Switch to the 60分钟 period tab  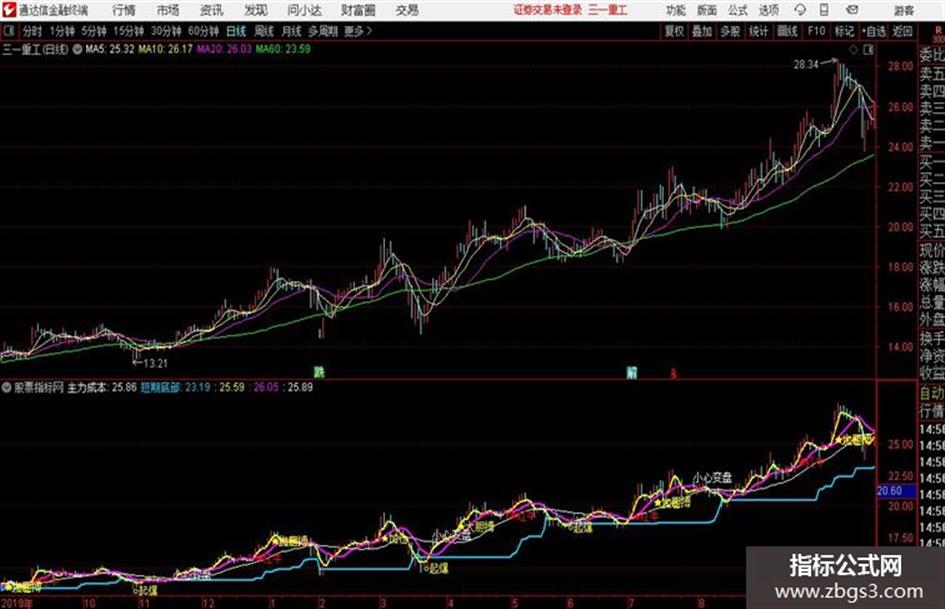tap(203, 31)
